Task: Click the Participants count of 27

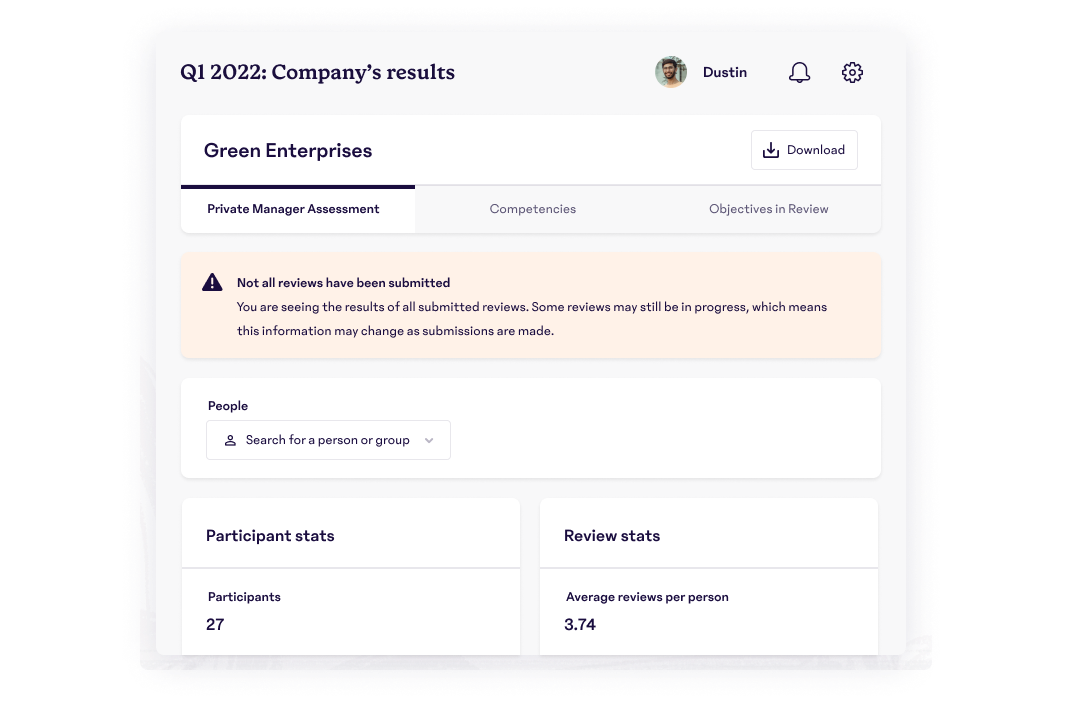Action: [215, 624]
